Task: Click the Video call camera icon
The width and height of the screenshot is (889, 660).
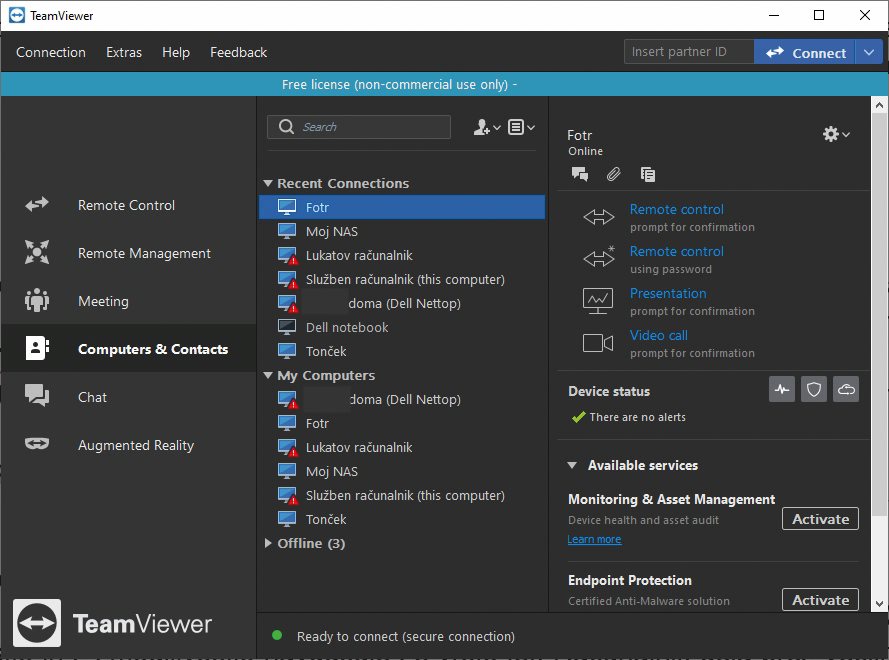Action: coord(598,343)
